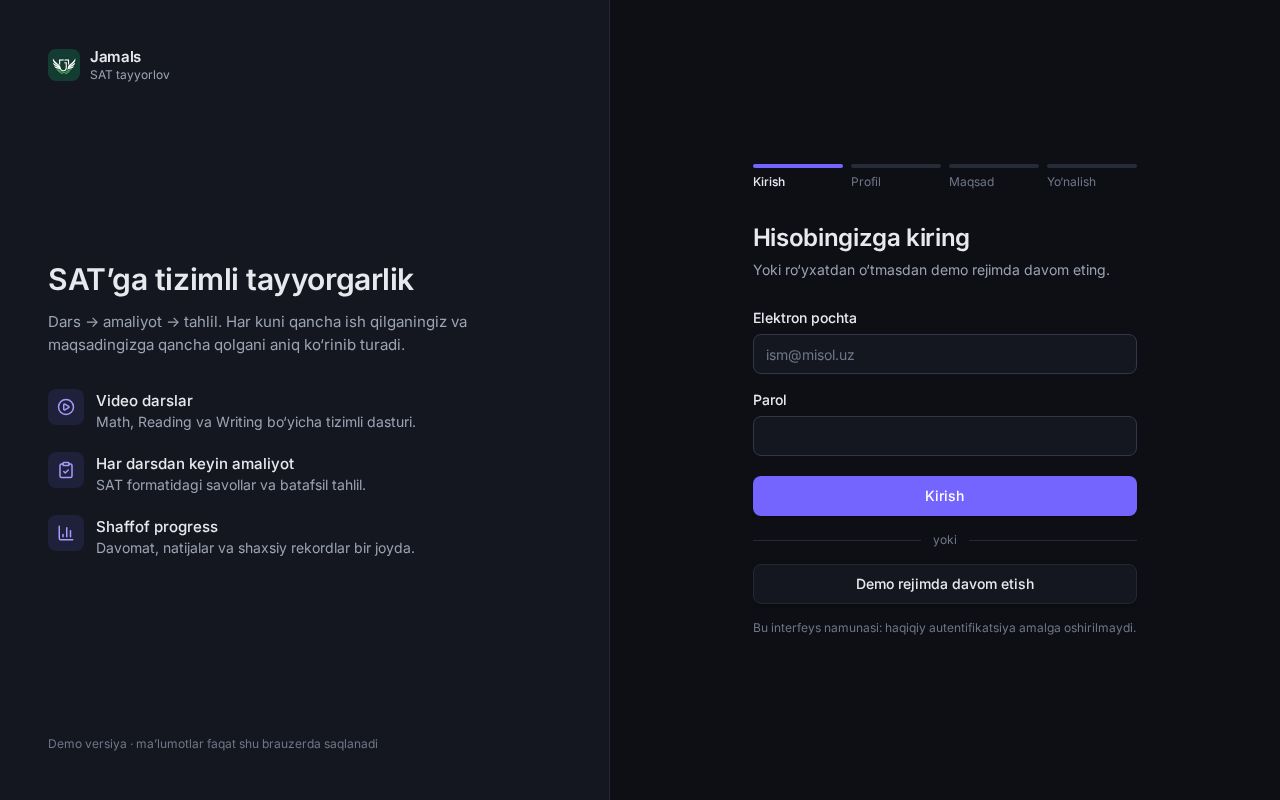Click the yoki divider text
Viewport: 1280px width, 800px height.
click(945, 540)
